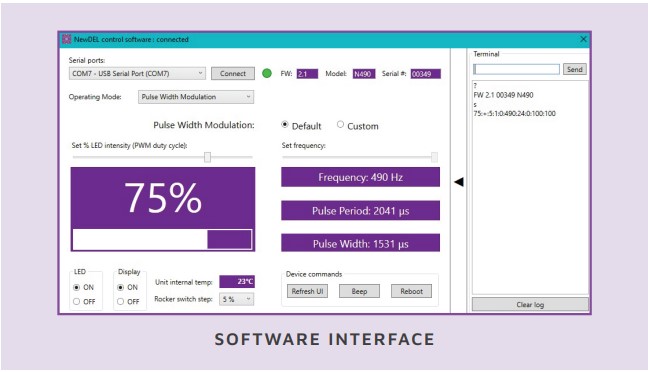Image resolution: width=648 pixels, height=372 pixels.
Task: Select LED ON radio button
Action: coord(76,287)
